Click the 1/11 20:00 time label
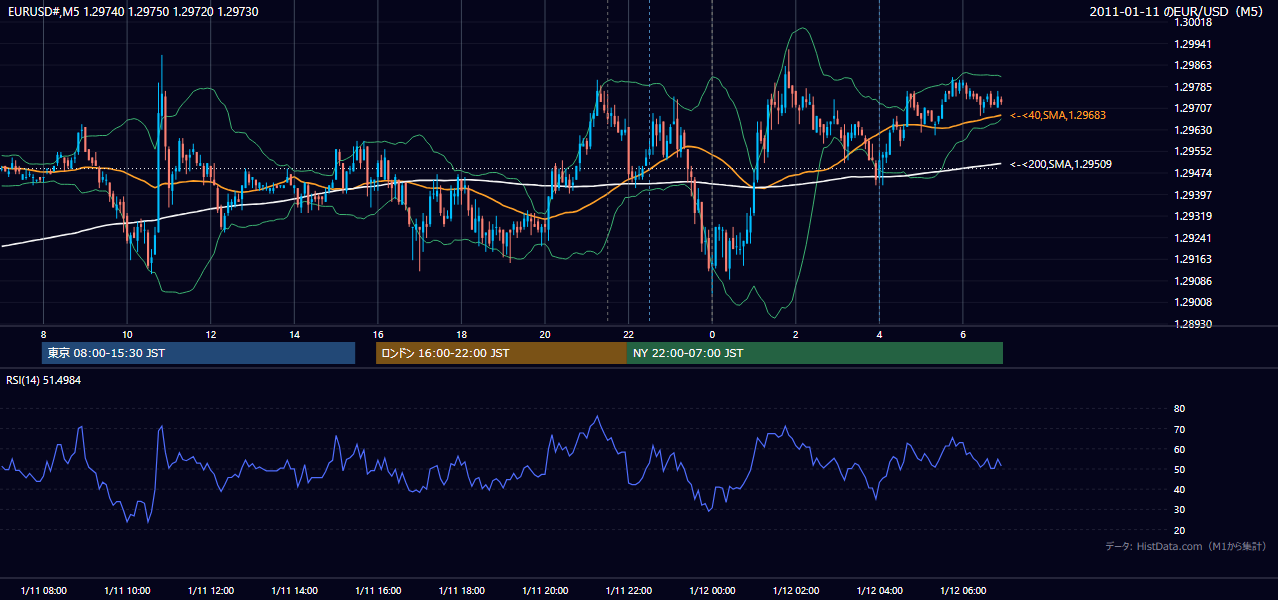1278x600 pixels. point(545,591)
